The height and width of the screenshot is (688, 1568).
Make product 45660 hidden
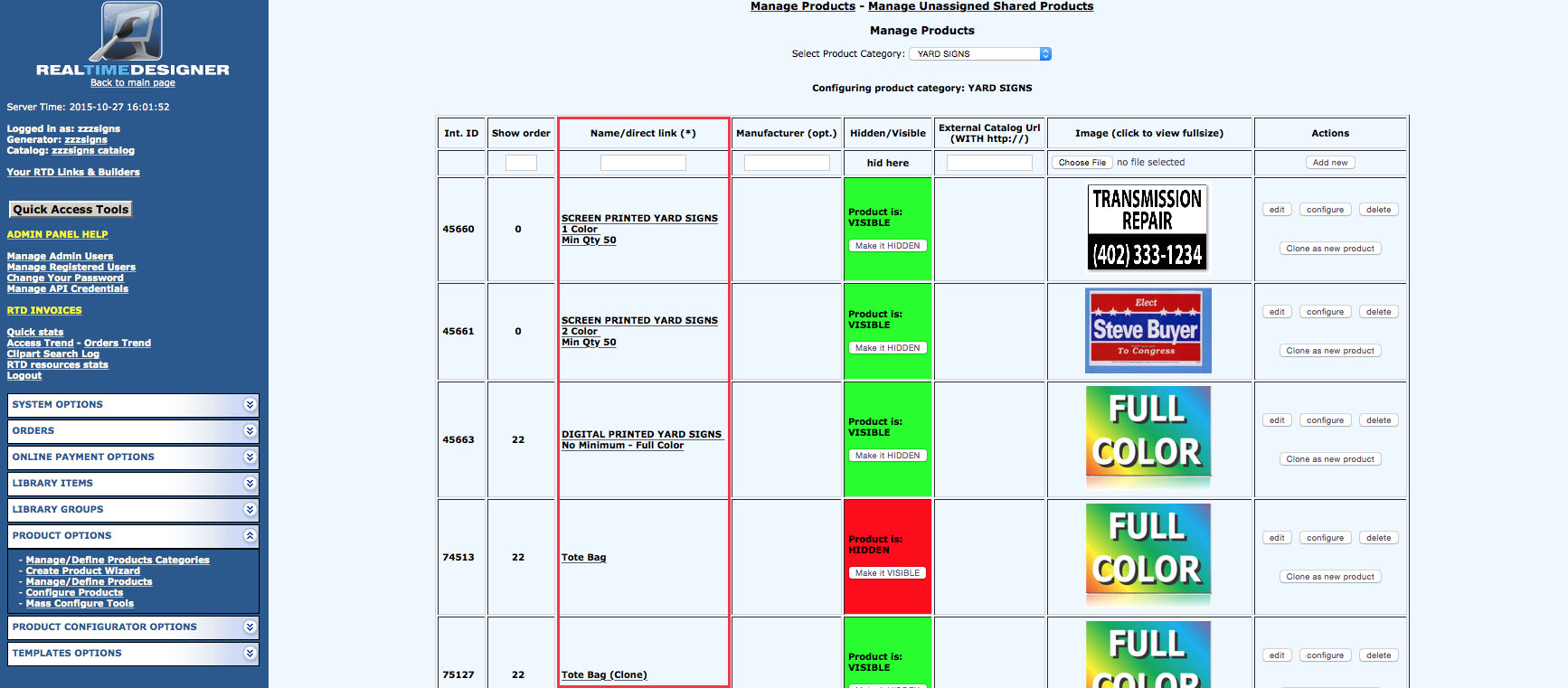pyautogui.click(x=887, y=246)
